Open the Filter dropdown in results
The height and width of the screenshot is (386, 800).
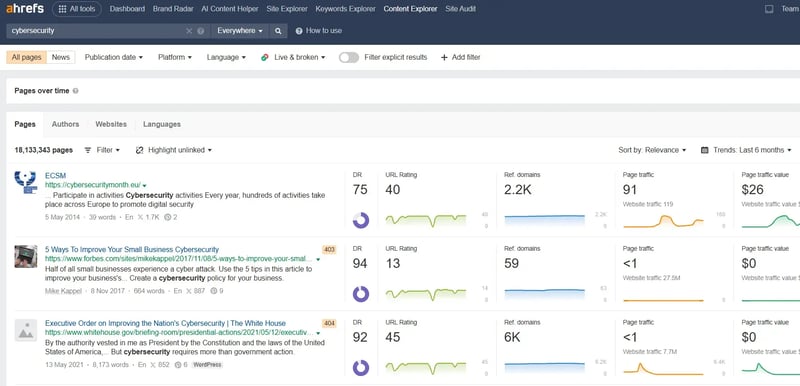click(x=102, y=150)
